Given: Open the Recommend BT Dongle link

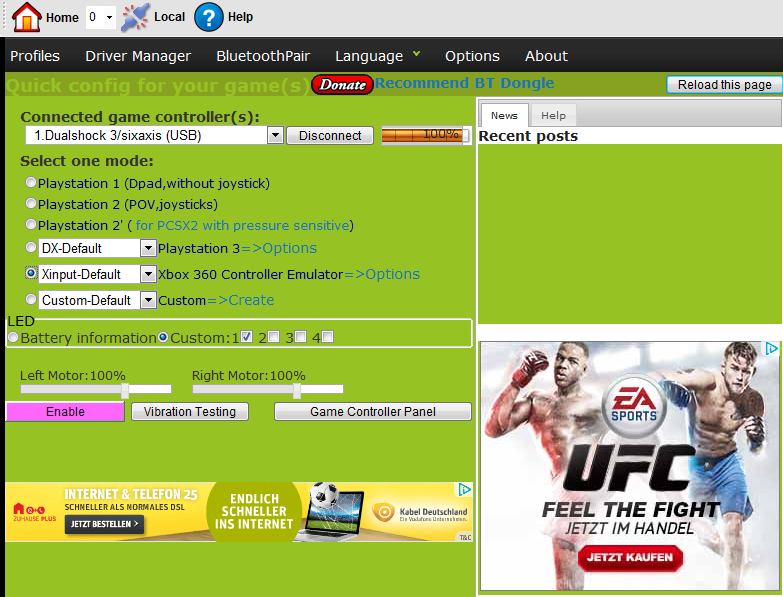Looking at the screenshot, I should (x=464, y=83).
